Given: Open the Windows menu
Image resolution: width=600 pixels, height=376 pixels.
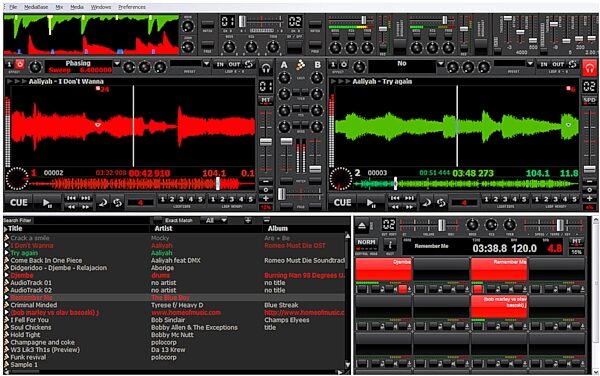Looking at the screenshot, I should point(101,7).
